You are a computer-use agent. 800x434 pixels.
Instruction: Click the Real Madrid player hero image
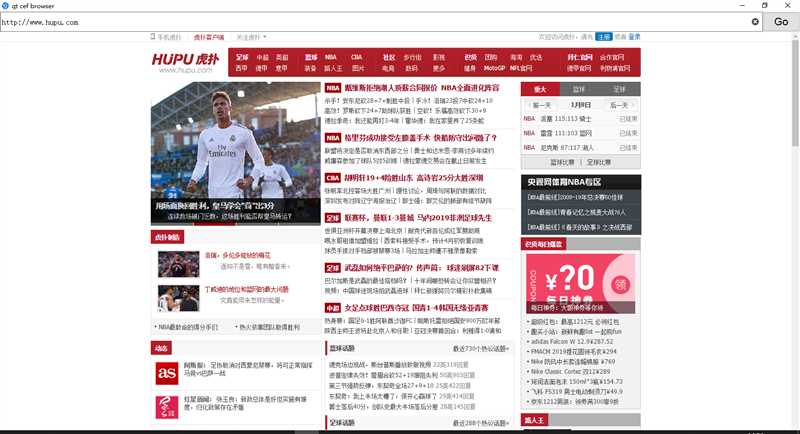[236, 153]
